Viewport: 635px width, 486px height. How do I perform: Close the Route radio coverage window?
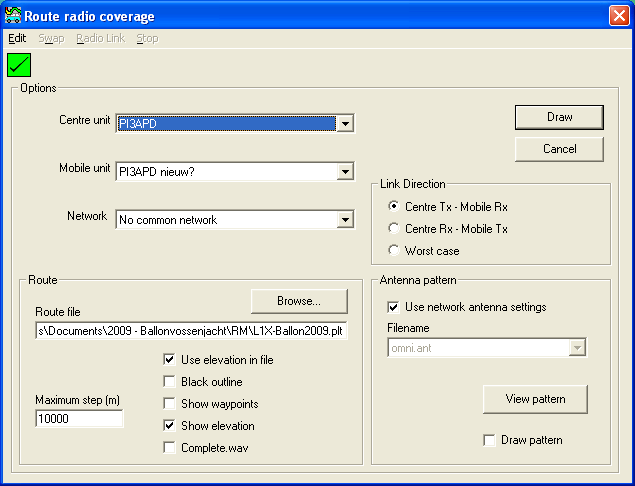point(619,16)
